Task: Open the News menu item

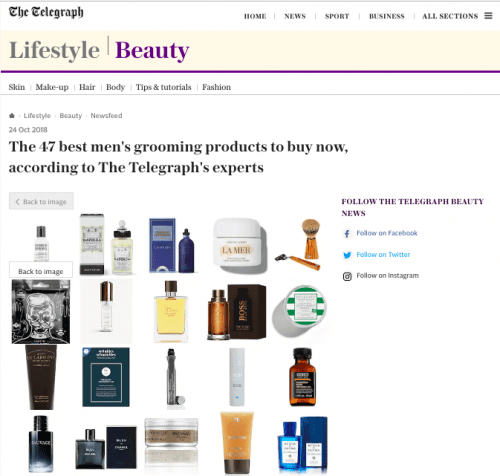Action: point(295,16)
